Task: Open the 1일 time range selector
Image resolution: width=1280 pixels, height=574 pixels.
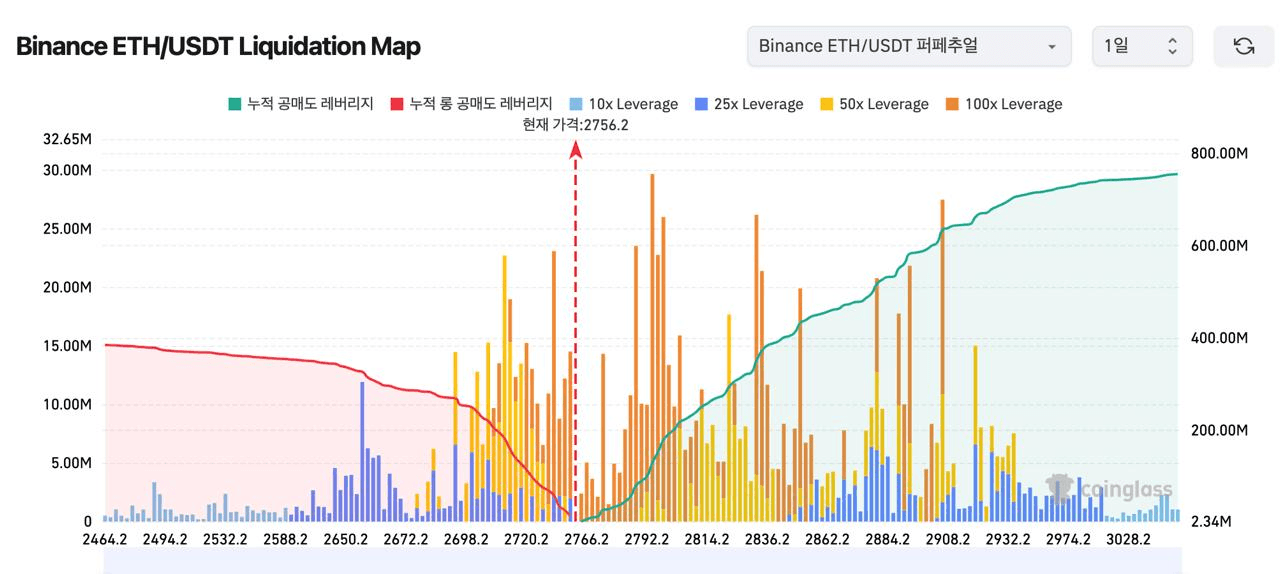Action: click(1142, 46)
